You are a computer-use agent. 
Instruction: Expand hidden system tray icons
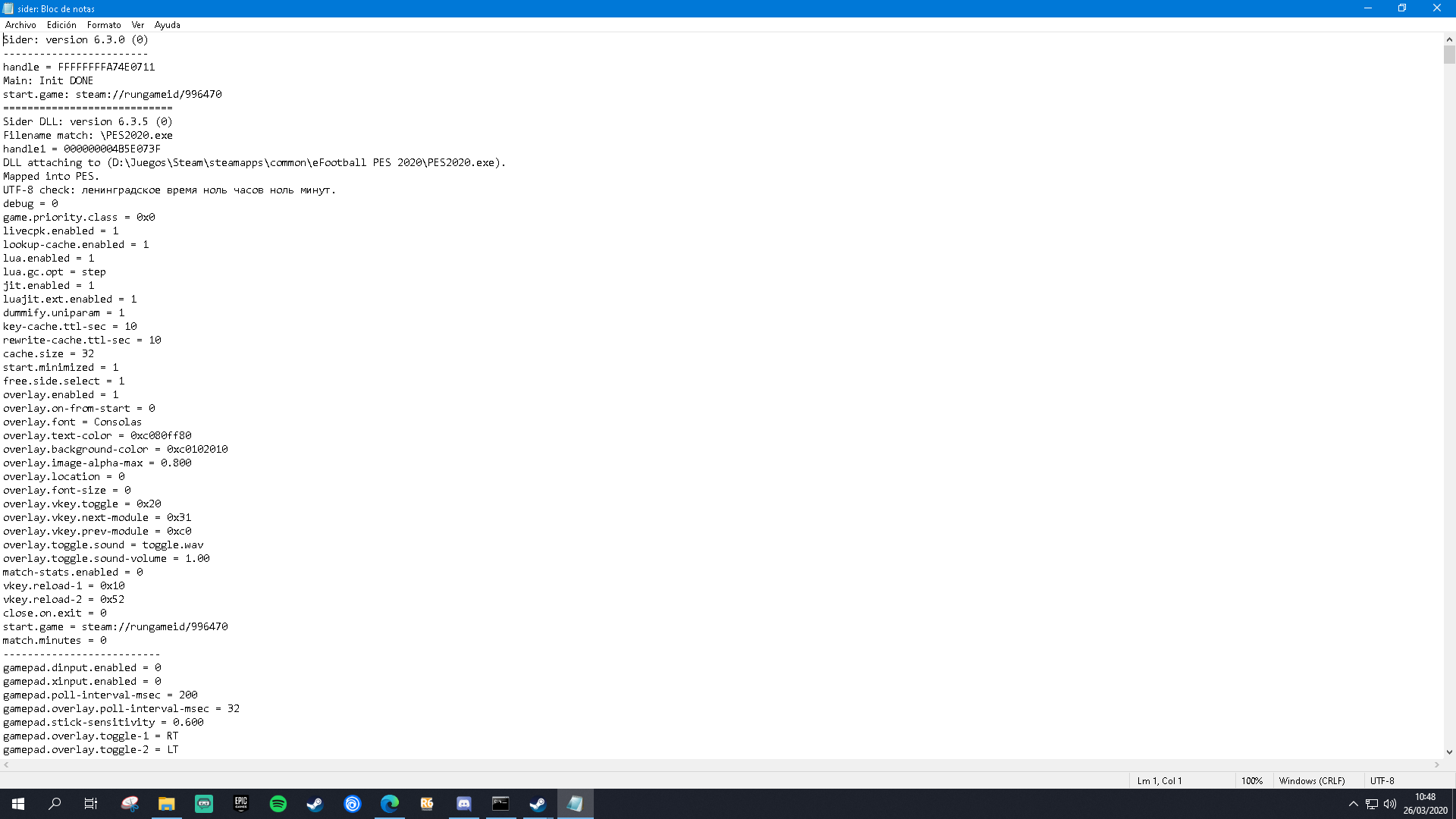pyautogui.click(x=1353, y=804)
